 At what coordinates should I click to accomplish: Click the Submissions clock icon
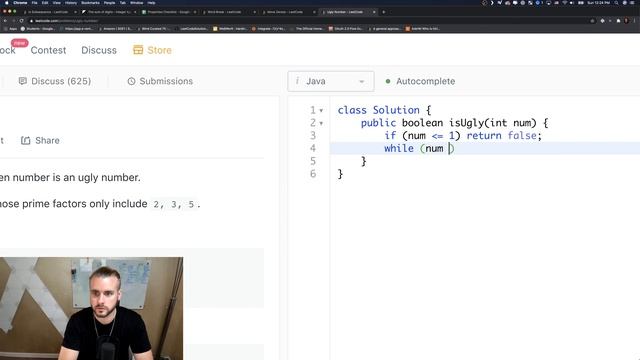click(x=131, y=81)
